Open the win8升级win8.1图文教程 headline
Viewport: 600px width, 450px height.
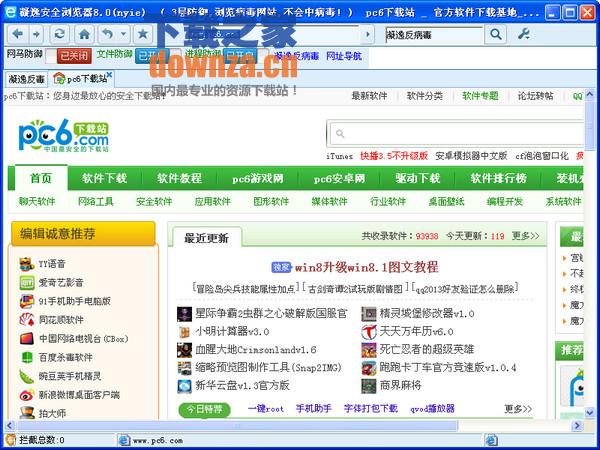(366, 267)
